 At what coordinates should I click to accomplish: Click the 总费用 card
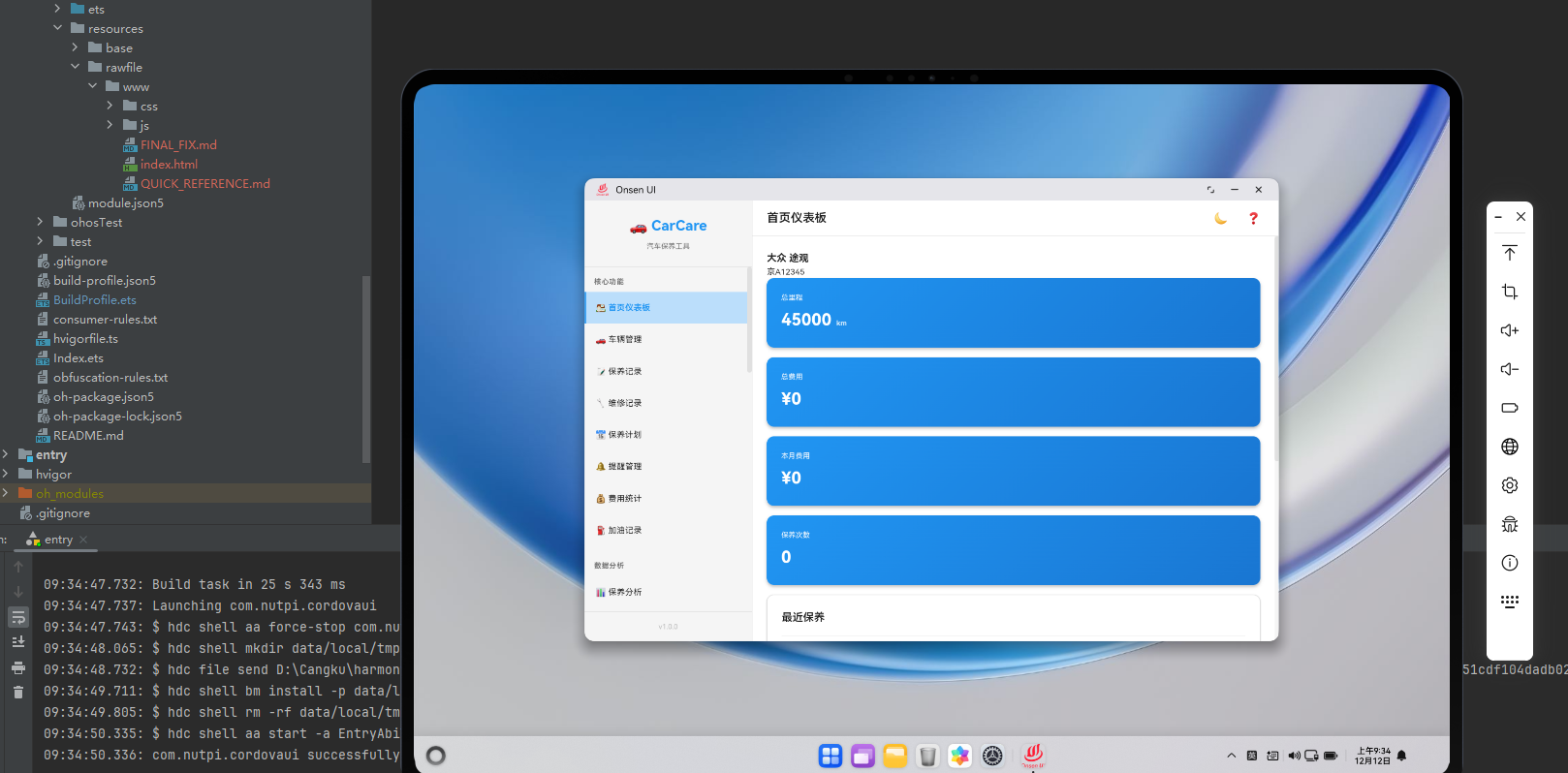point(1013,392)
